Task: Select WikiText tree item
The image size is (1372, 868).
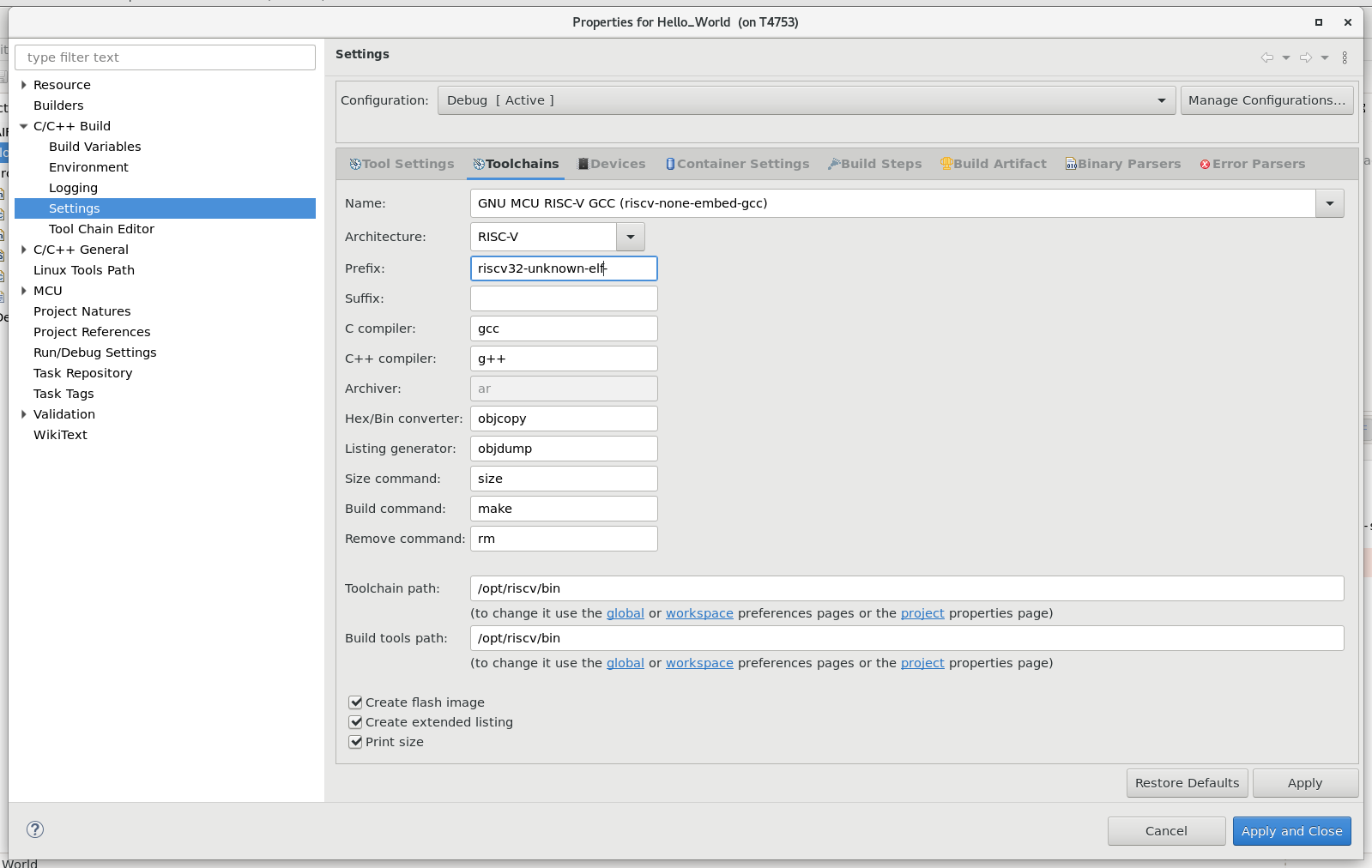Action: (60, 435)
